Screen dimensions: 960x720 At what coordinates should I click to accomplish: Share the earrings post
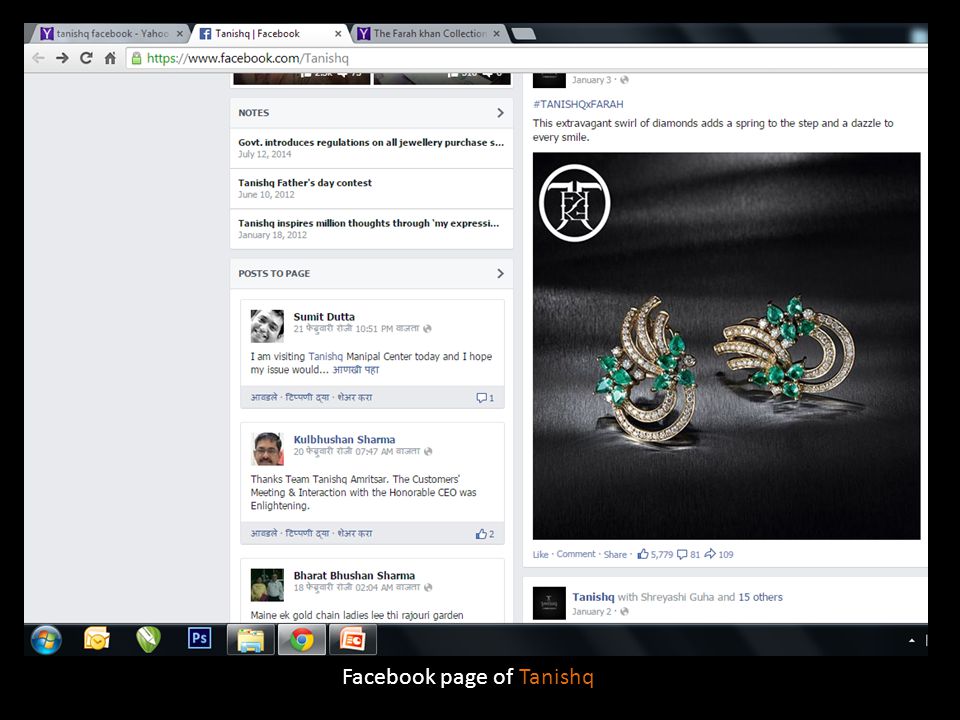(x=615, y=554)
